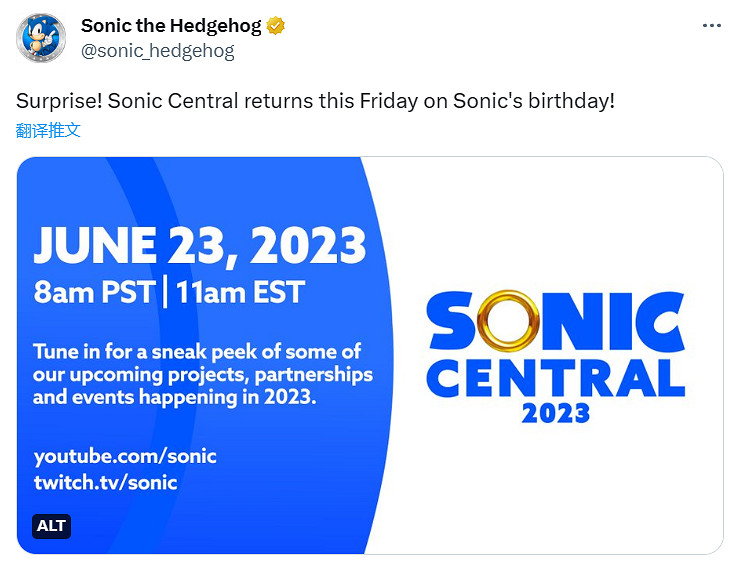The image size is (740, 570).
Task: Click youtube.com/sonic text in the image
Action: (125, 457)
